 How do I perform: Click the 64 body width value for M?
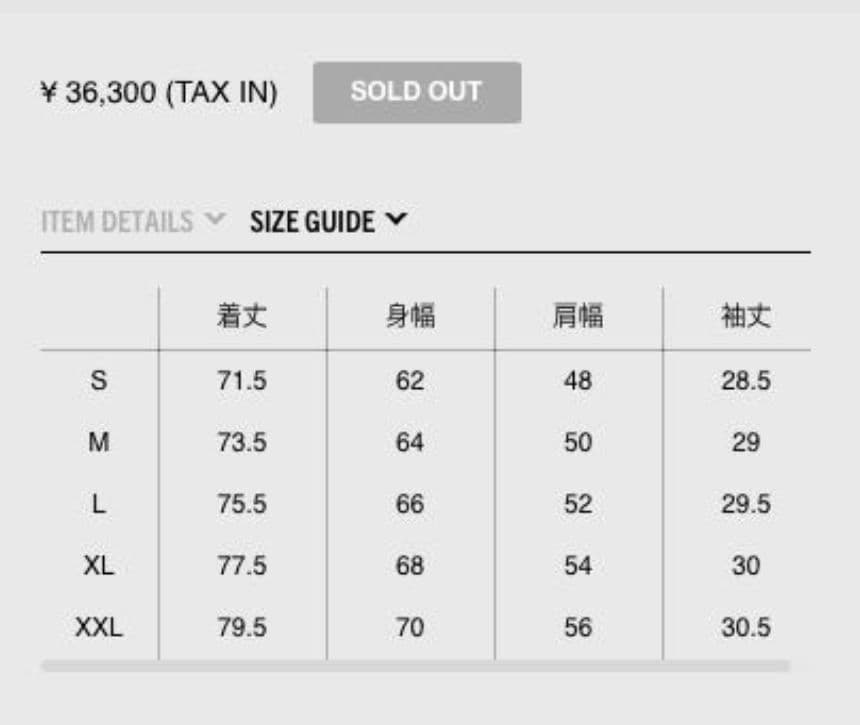(410, 442)
